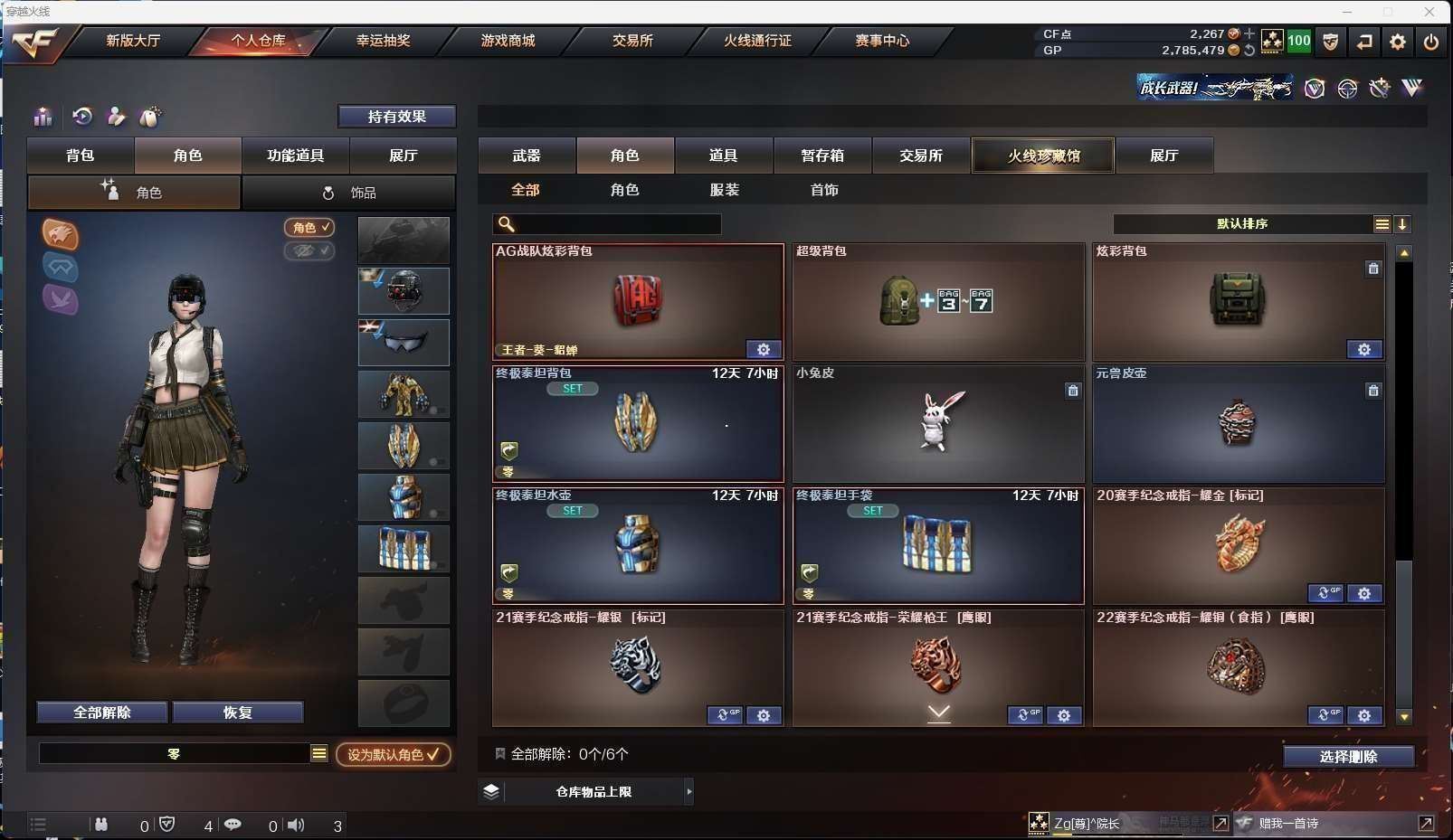The image size is (1453, 840).
Task: Toggle 设为默认角色 checkbox button
Action: point(394,754)
